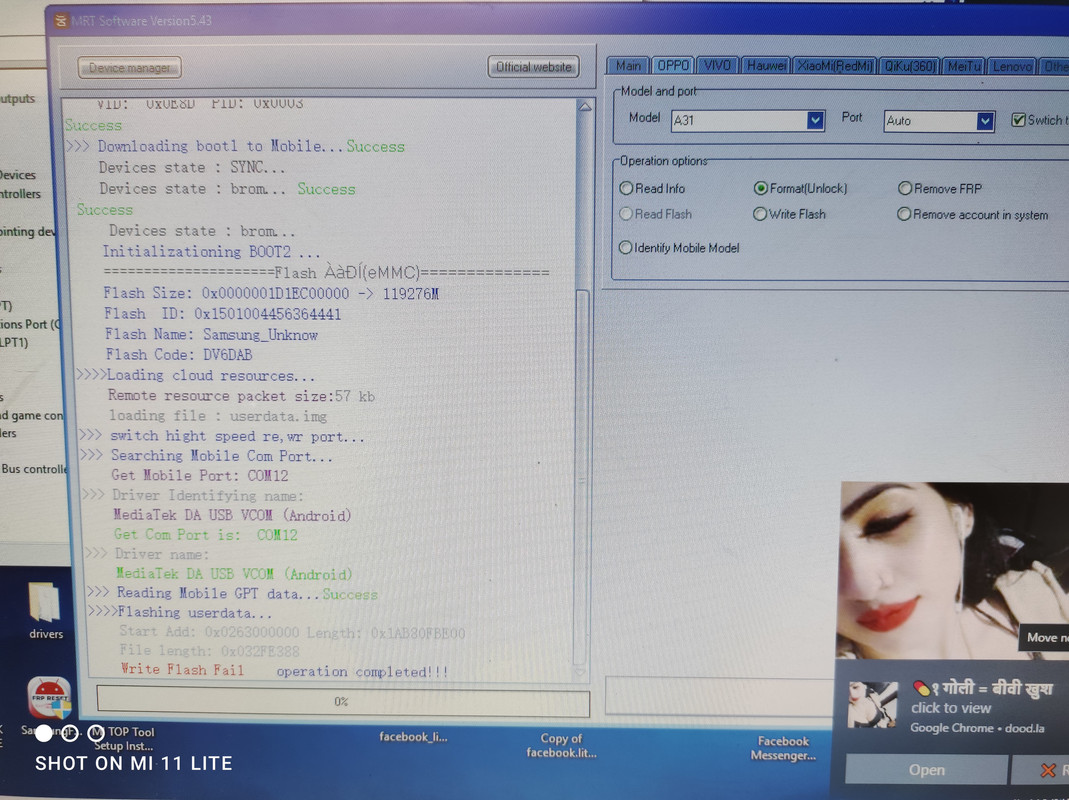Select the Read Info option

[x=652, y=188]
